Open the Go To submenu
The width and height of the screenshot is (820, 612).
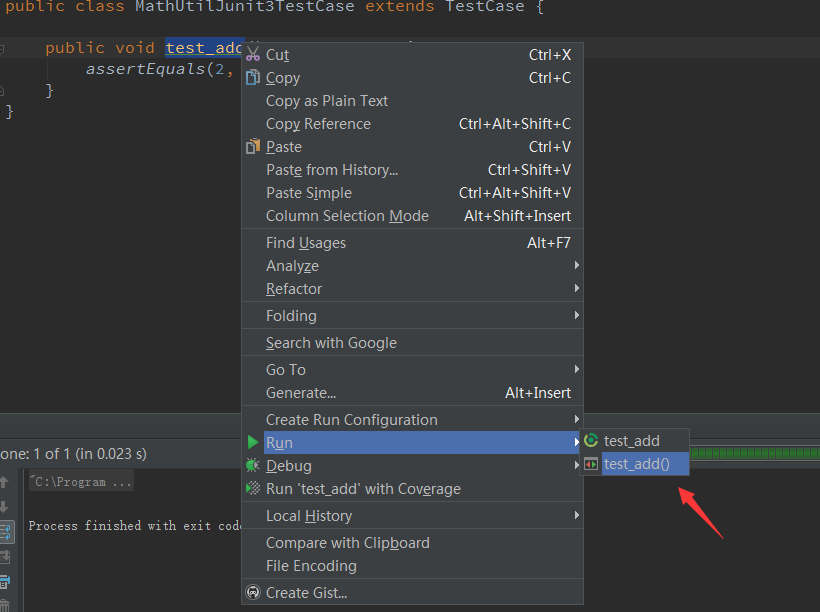coord(412,370)
